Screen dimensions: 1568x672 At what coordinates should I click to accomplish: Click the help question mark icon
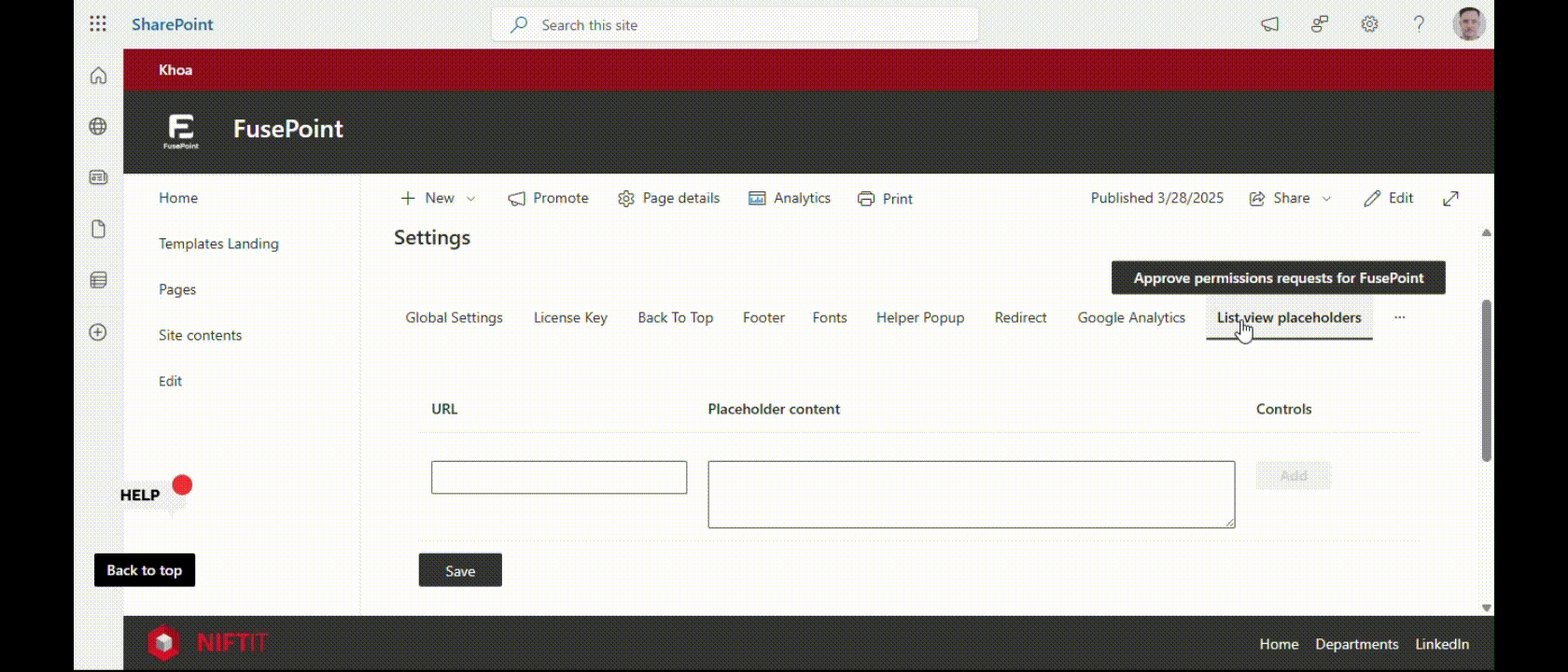tap(1419, 24)
